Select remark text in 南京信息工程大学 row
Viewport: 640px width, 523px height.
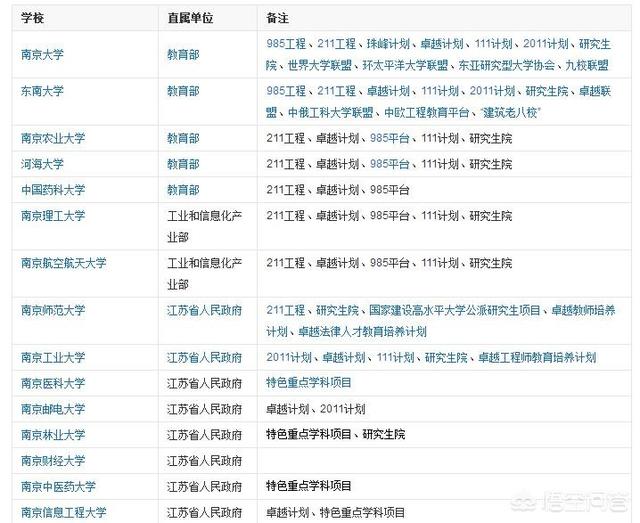tap(336, 512)
